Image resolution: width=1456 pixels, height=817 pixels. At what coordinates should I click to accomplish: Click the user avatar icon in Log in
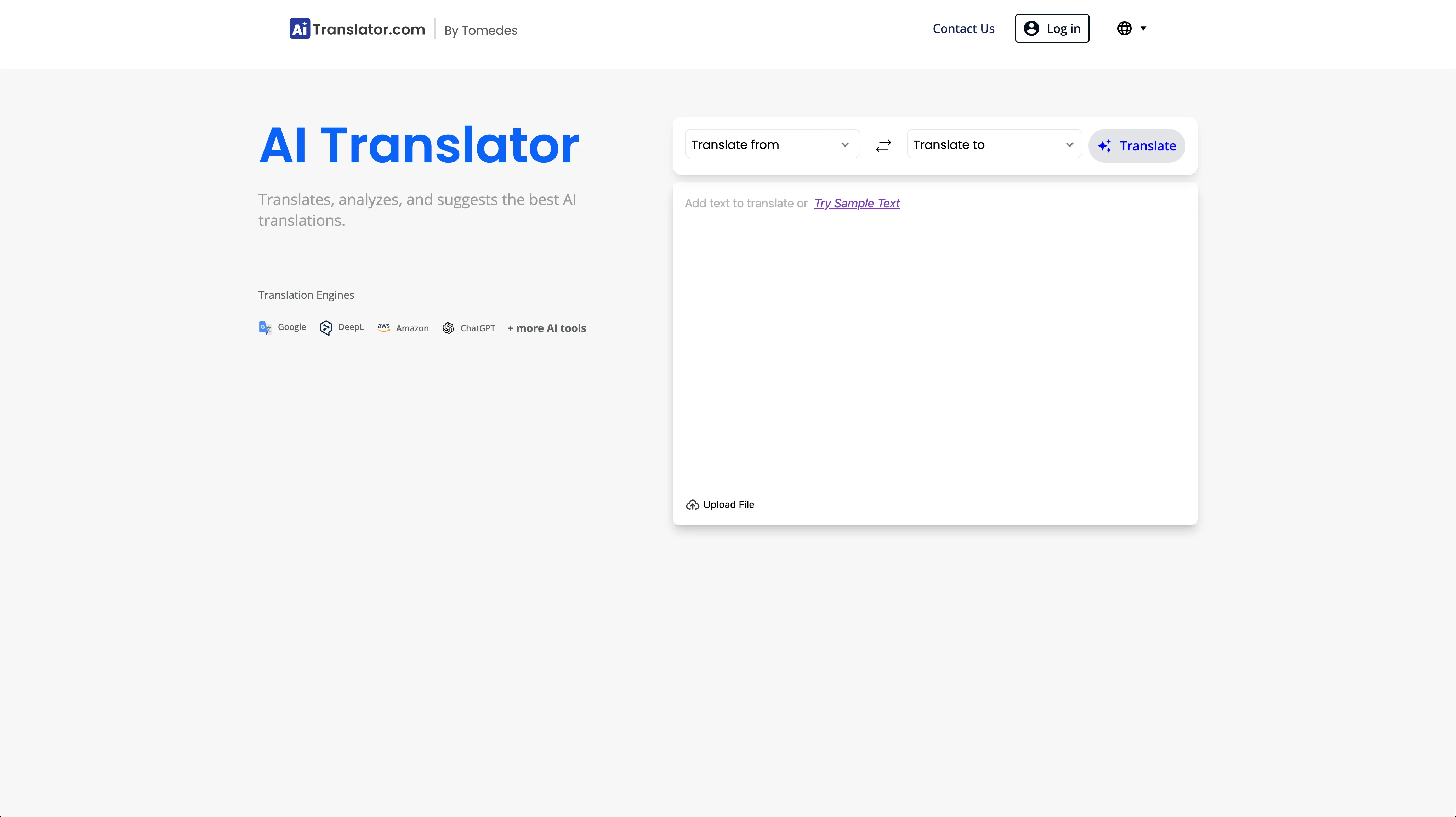pyautogui.click(x=1031, y=28)
